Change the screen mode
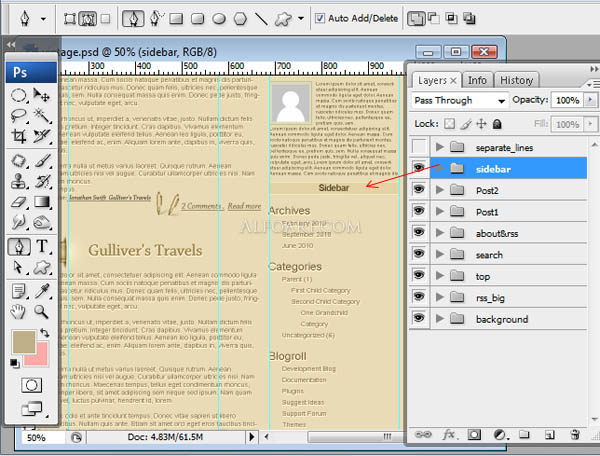 (31, 409)
